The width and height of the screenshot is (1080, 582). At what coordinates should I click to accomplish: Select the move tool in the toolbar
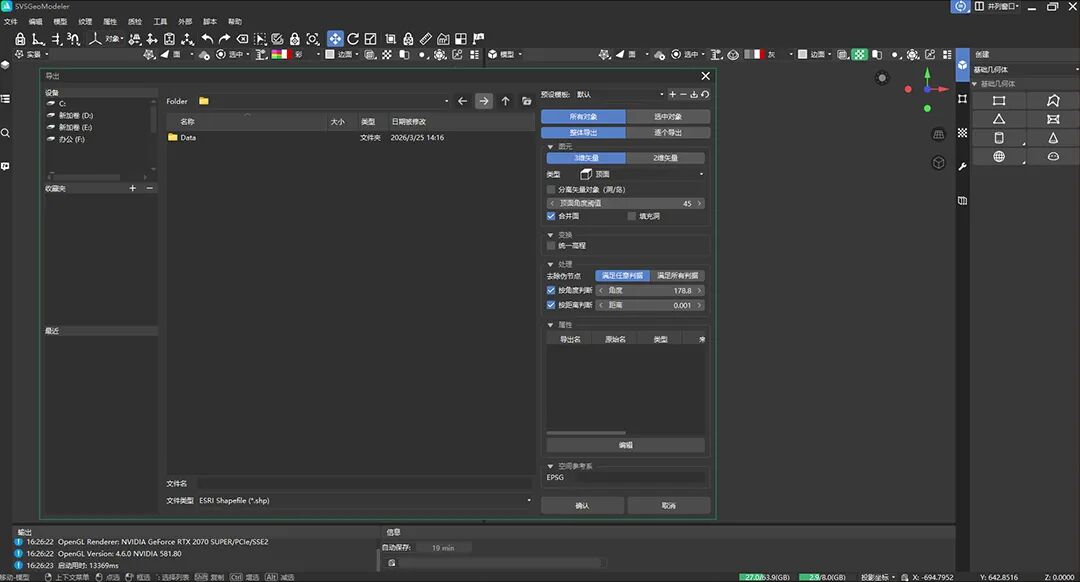pyautogui.click(x=335, y=38)
